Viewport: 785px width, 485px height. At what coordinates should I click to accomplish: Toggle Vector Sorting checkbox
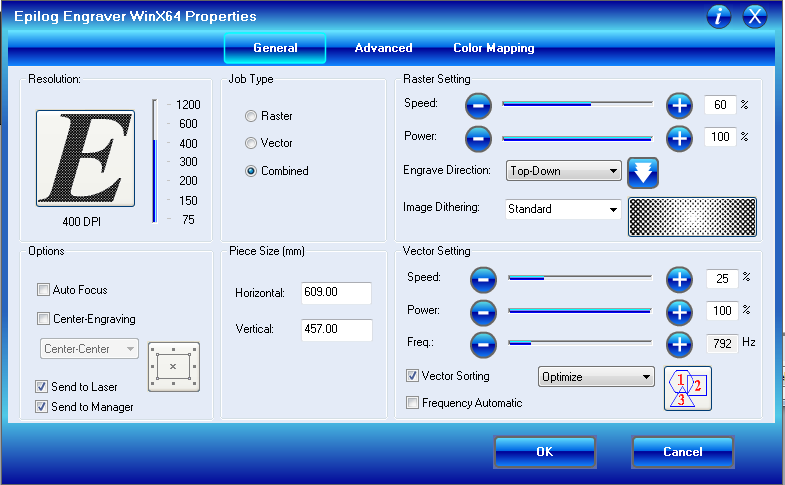[412, 375]
